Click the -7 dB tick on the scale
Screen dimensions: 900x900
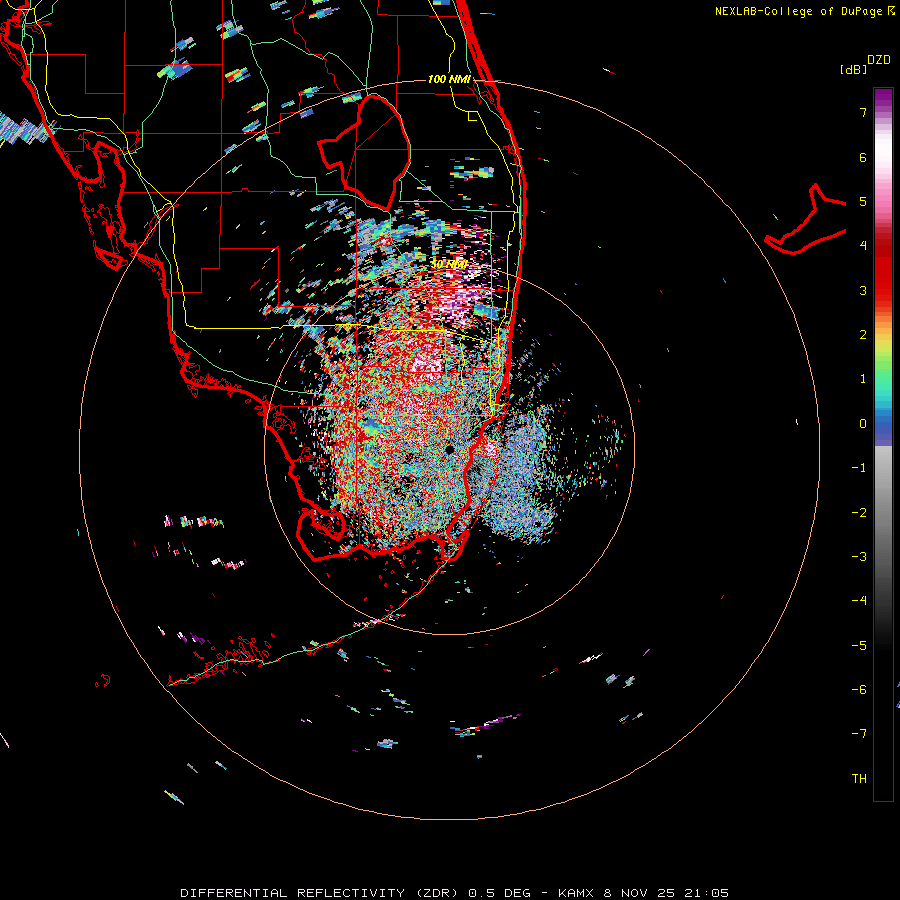(859, 734)
